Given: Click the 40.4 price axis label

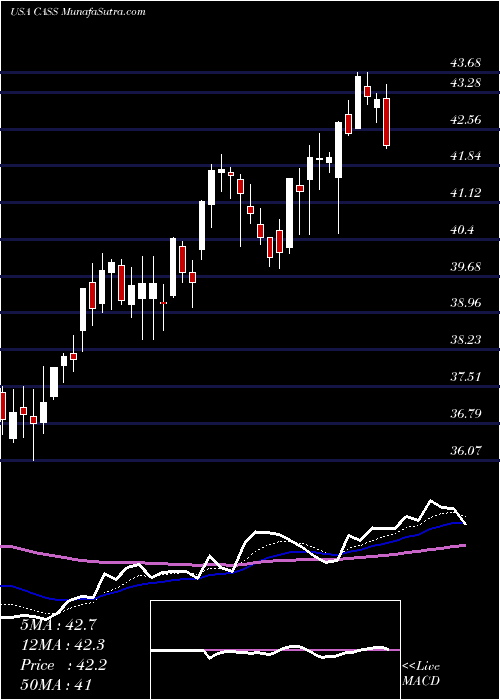Looking at the screenshot, I should (x=462, y=230).
